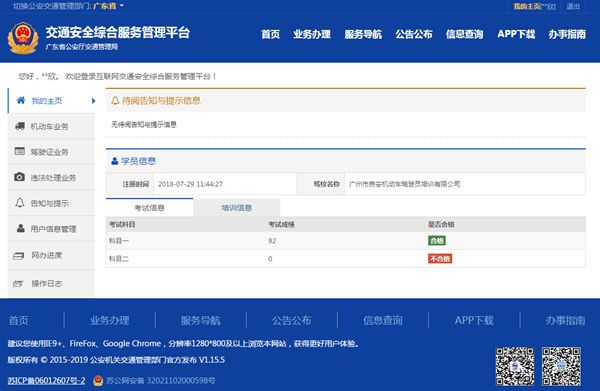Select 驾驶证业务 in the sidebar
The width and height of the screenshot is (600, 391).
[x=51, y=152]
